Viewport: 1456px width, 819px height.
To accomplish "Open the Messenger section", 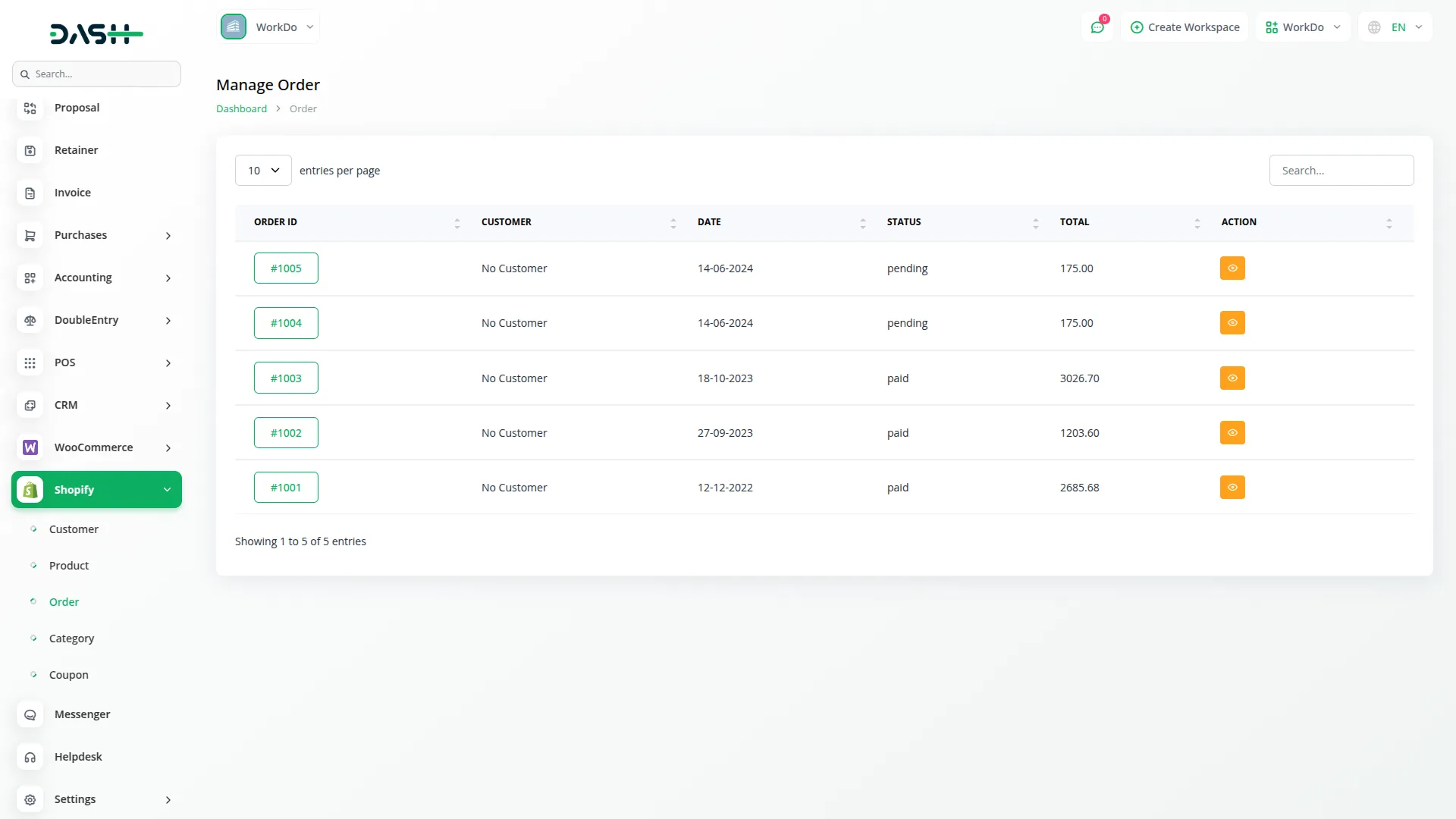I will (82, 714).
